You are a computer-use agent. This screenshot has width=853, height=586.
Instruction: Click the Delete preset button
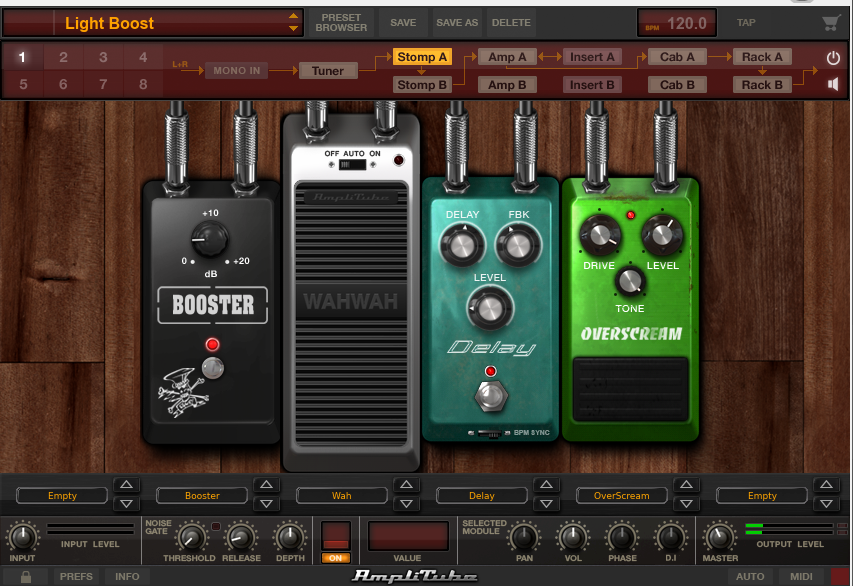pyautogui.click(x=511, y=23)
